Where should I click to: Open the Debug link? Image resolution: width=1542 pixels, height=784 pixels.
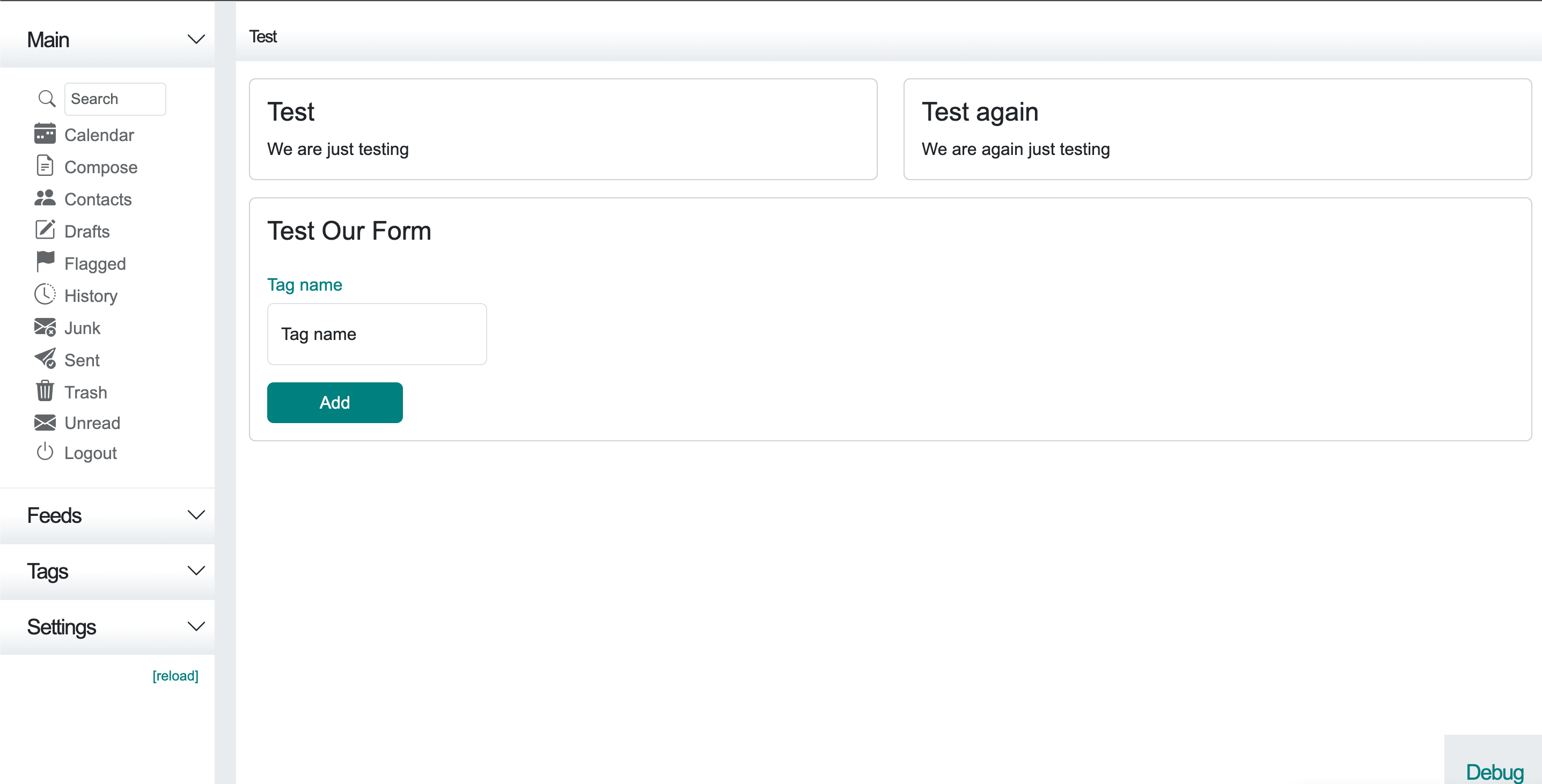[x=1494, y=772]
